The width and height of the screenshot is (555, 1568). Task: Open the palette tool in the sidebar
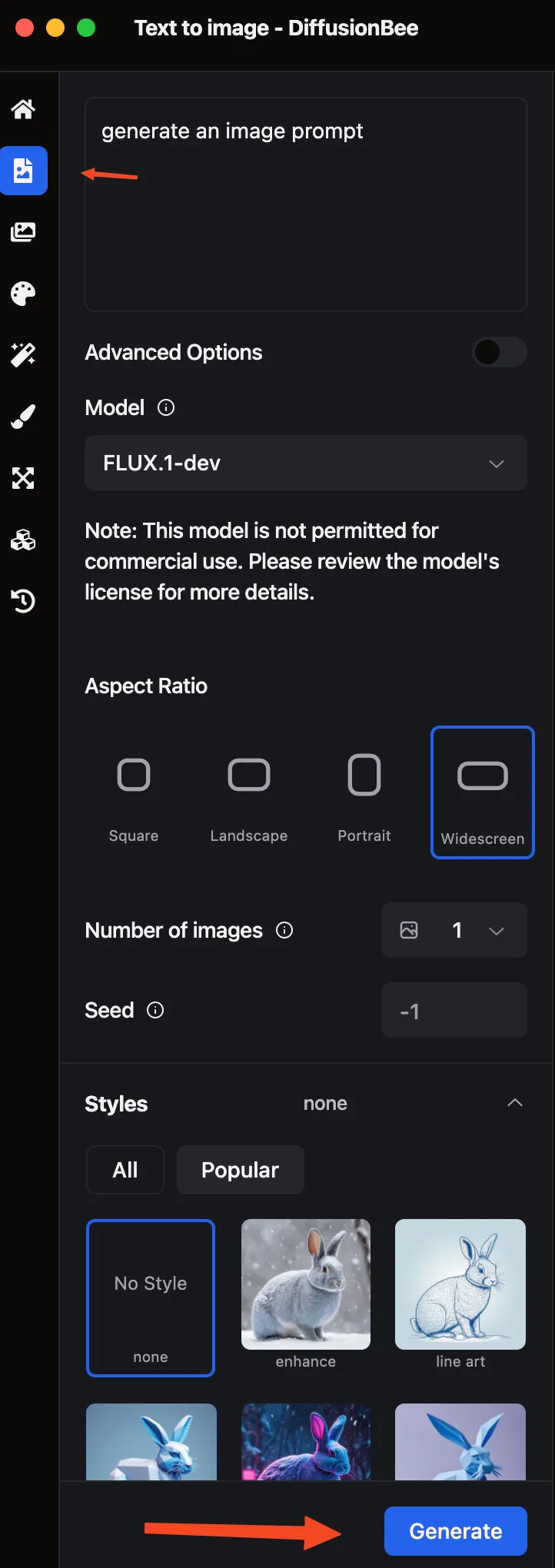pos(23,294)
